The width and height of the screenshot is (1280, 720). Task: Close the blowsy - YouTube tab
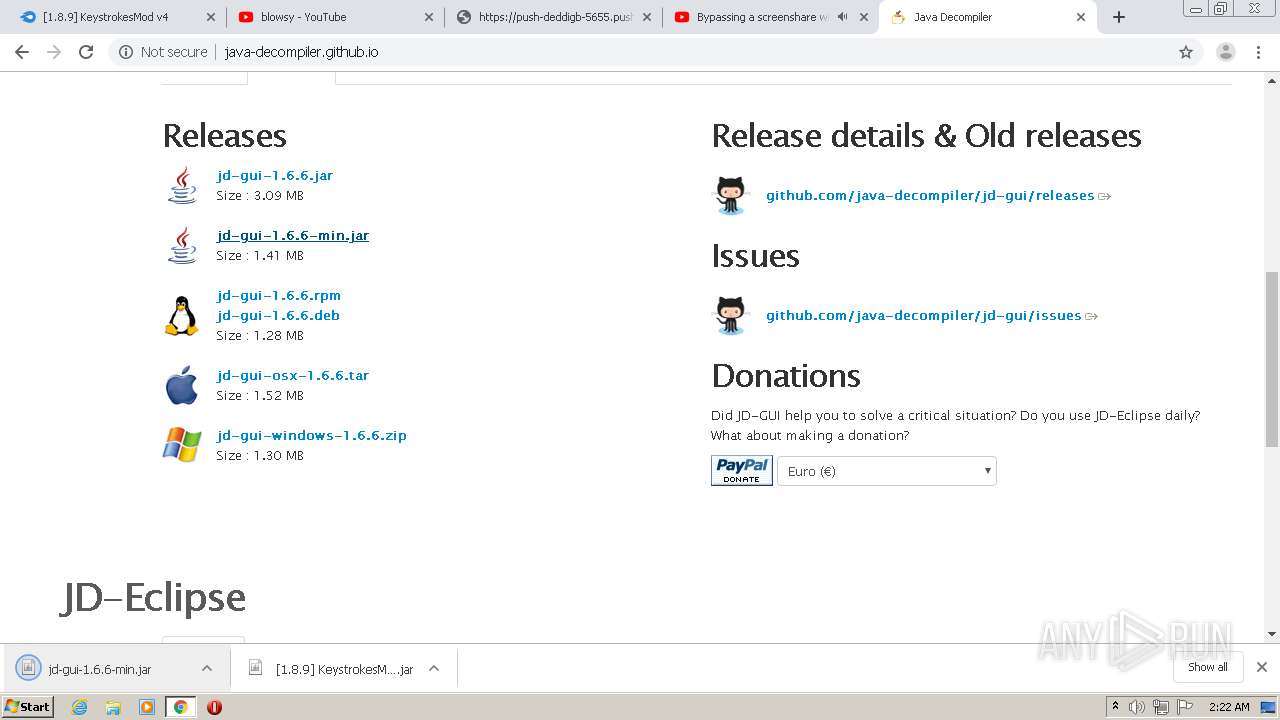click(429, 17)
